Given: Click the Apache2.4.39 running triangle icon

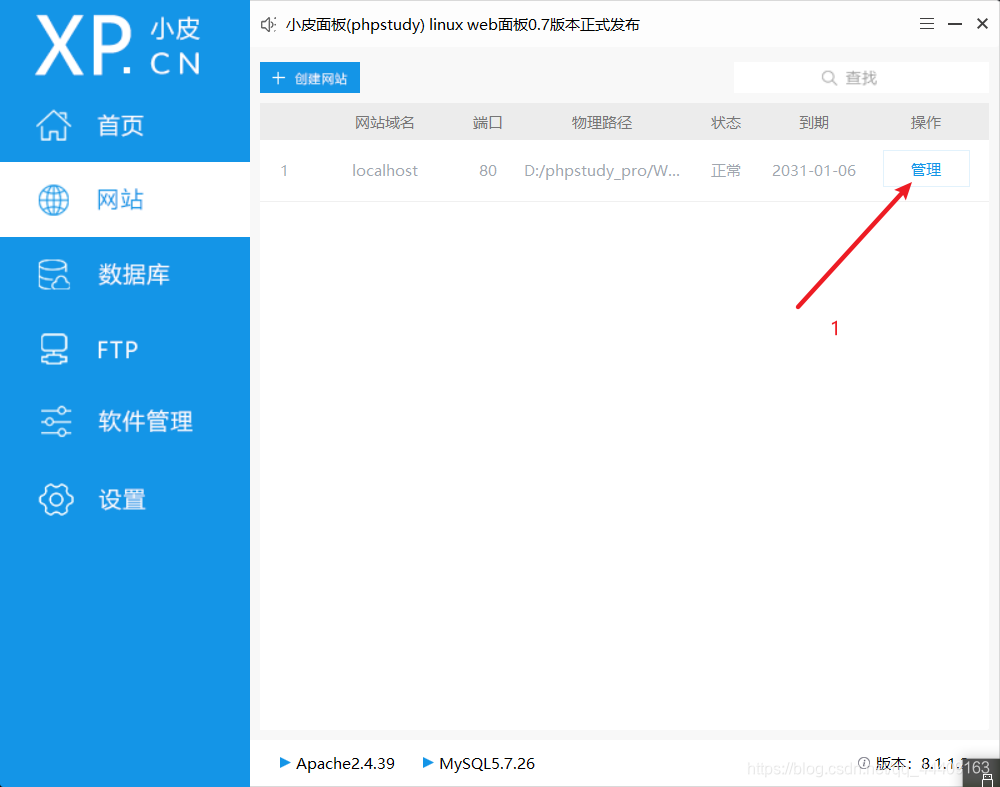Looking at the screenshot, I should click(x=285, y=762).
